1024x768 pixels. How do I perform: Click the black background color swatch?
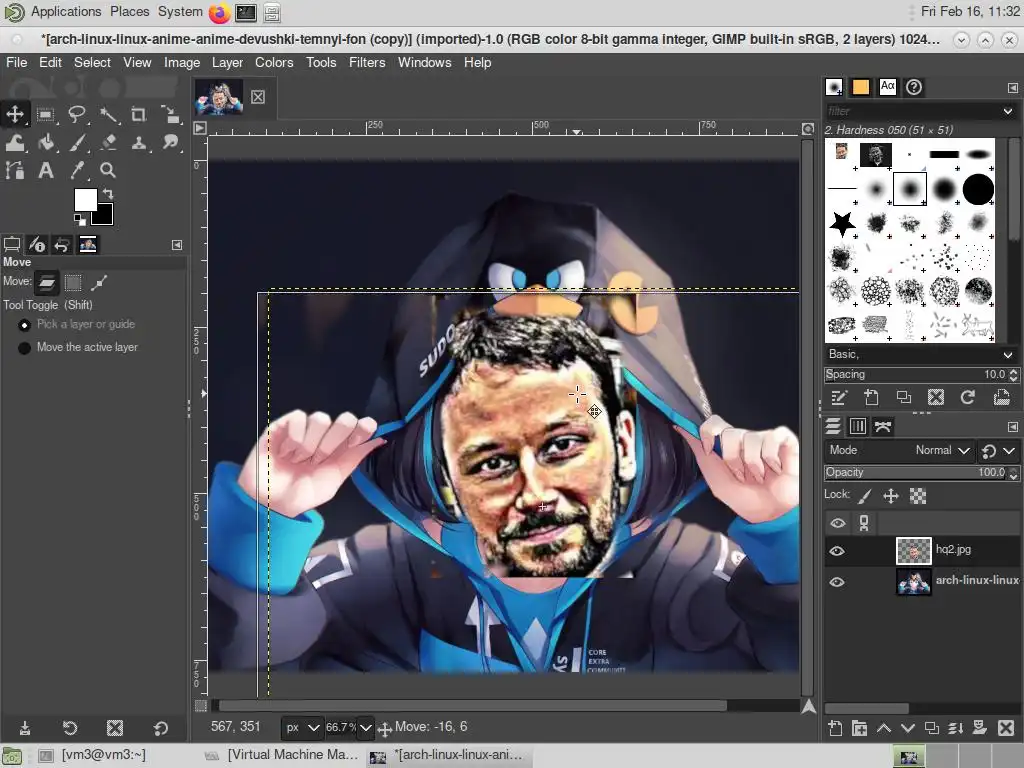tap(104, 216)
